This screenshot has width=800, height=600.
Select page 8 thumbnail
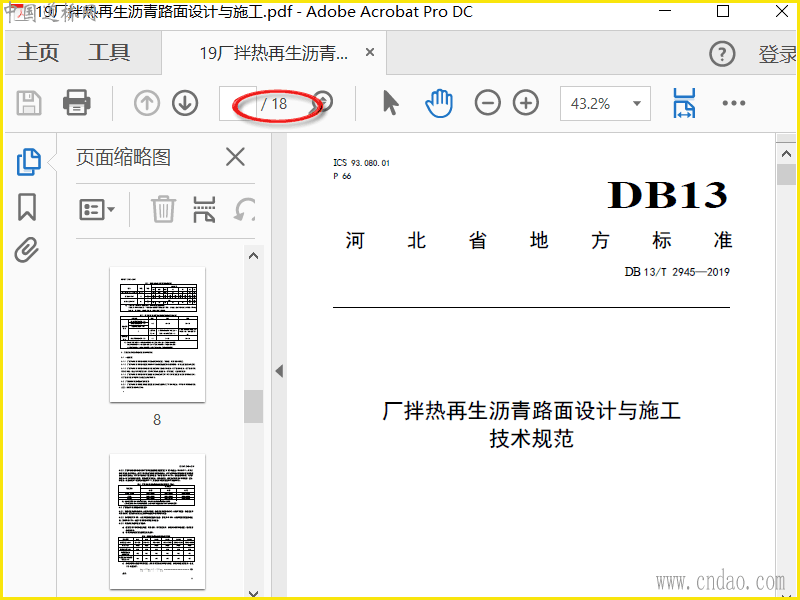coord(158,335)
